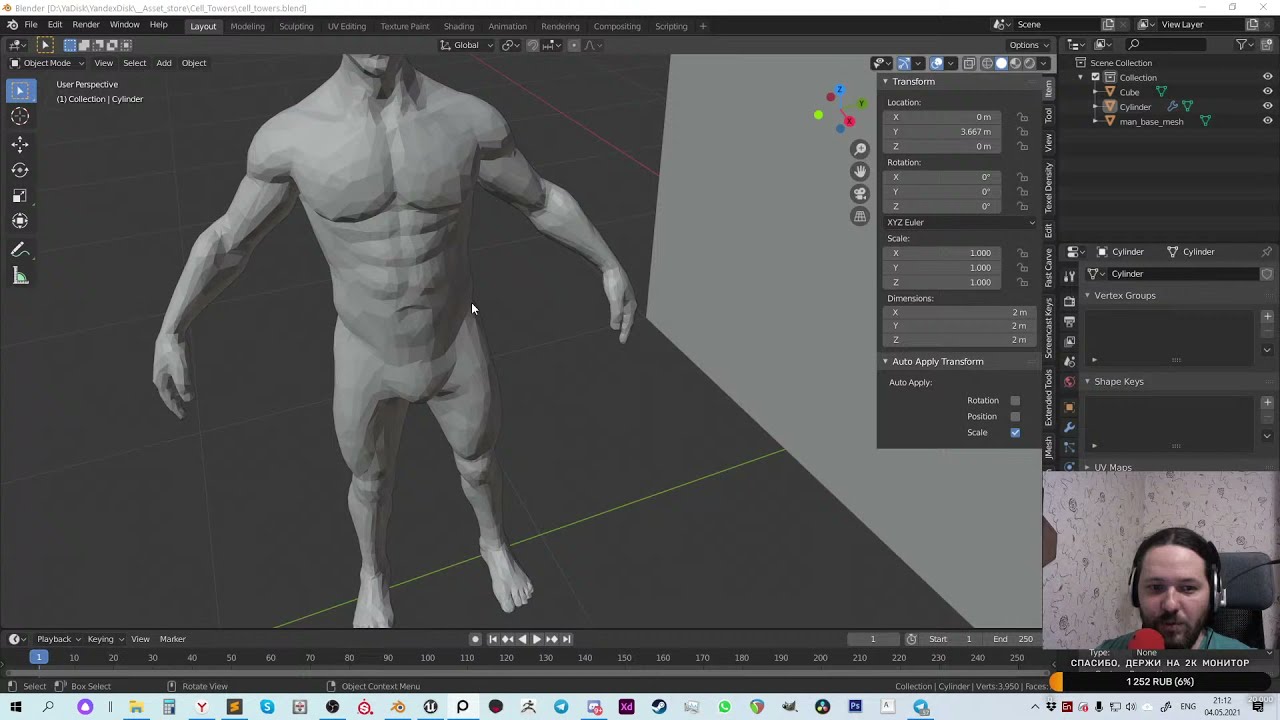Screen dimensions: 1280x720
Task: Switch perspective/orthographic view with grid gizmo
Action: pyautogui.click(x=860, y=216)
